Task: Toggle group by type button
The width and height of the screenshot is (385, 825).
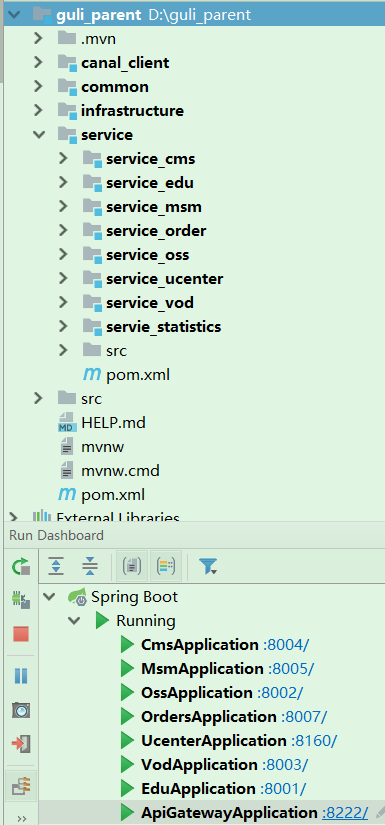Action: click(131, 566)
